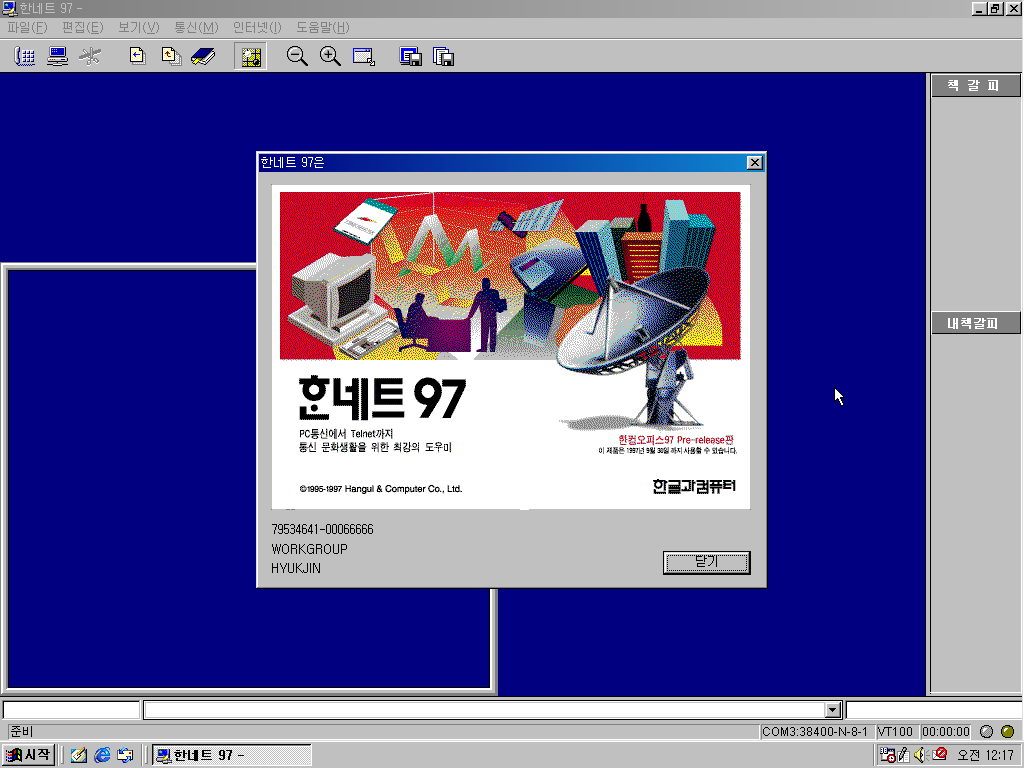Click the yellow status indicator light
1024x768 pixels.
(x=1008, y=731)
